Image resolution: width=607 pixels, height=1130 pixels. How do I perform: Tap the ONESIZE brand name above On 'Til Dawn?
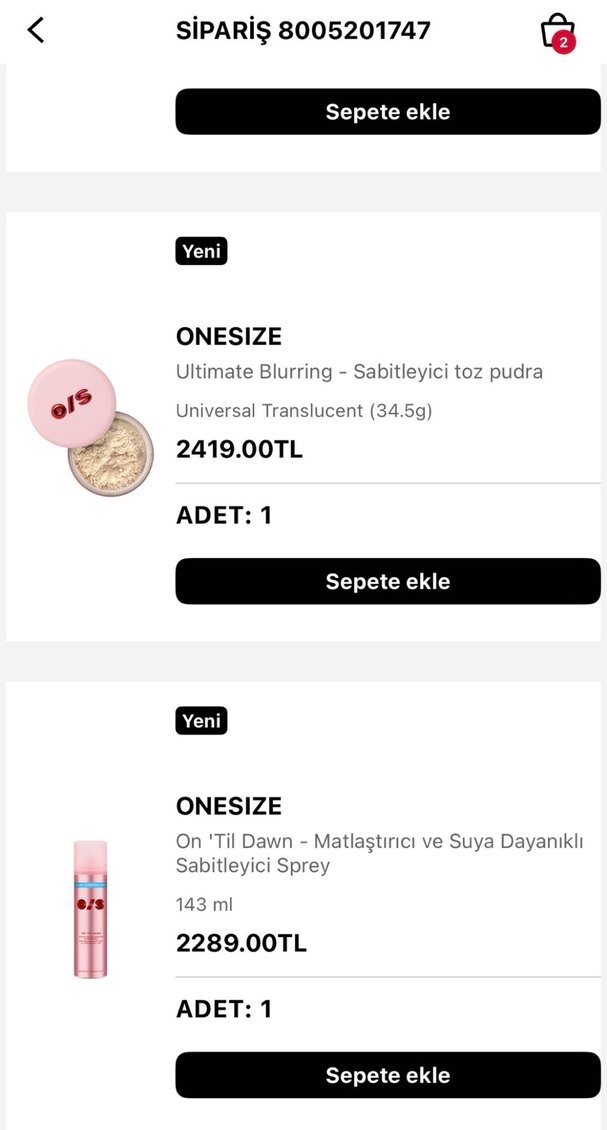point(229,806)
